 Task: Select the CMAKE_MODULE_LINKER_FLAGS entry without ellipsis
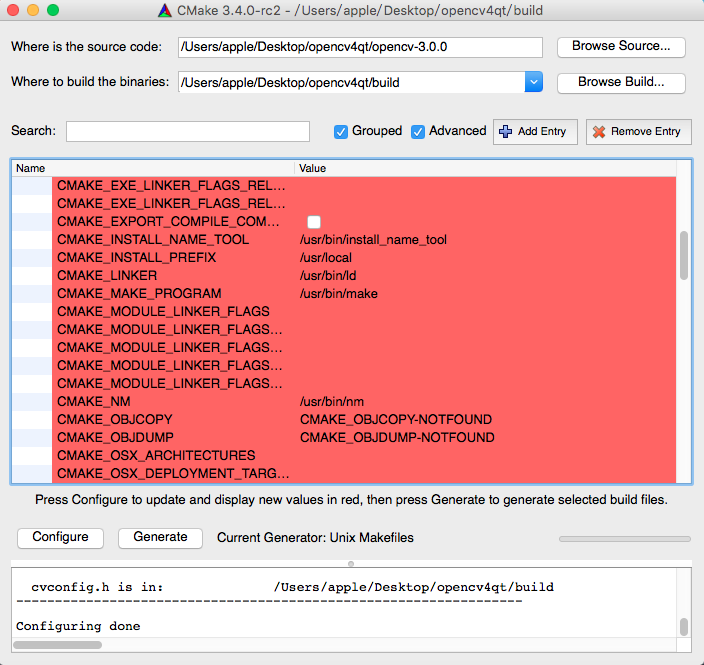[163, 312]
